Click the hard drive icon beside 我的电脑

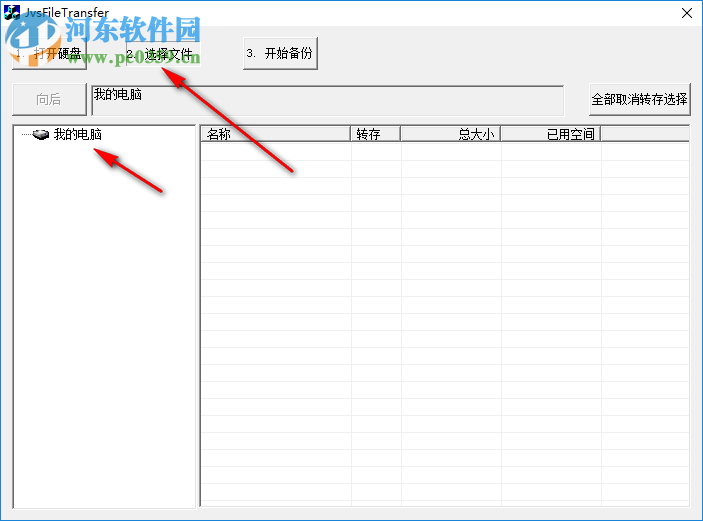click(x=41, y=134)
